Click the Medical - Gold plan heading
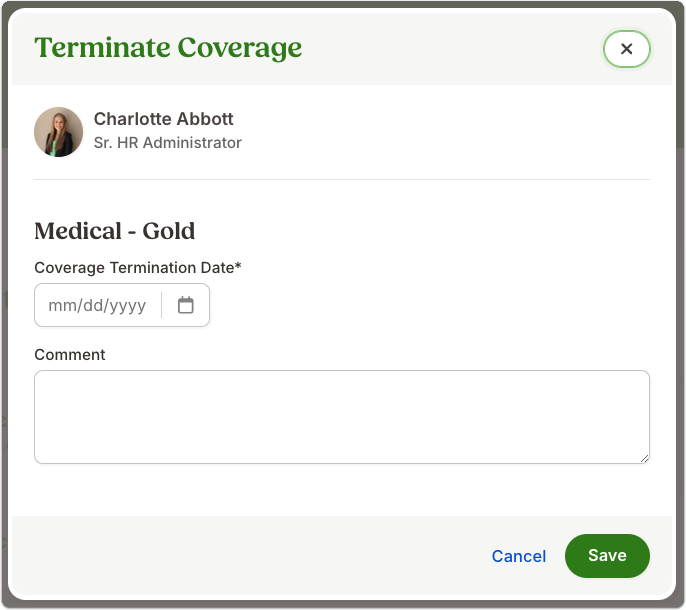686x610 pixels. (115, 231)
